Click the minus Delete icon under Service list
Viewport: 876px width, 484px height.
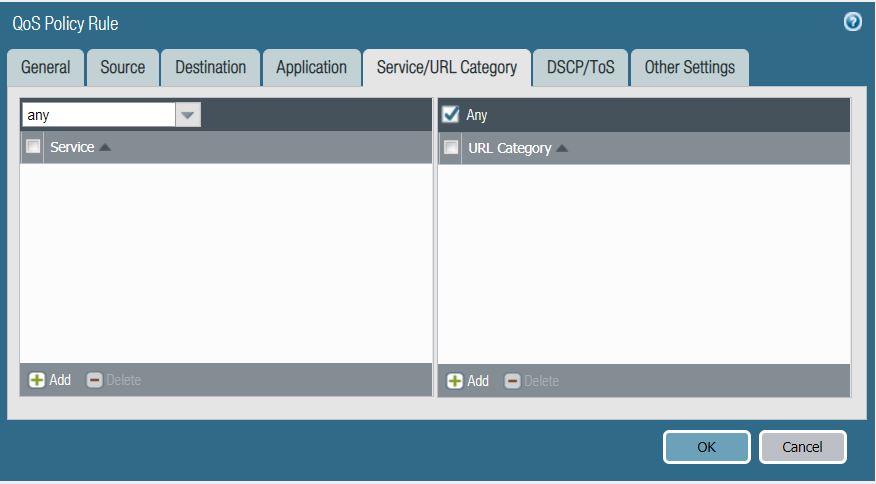94,380
